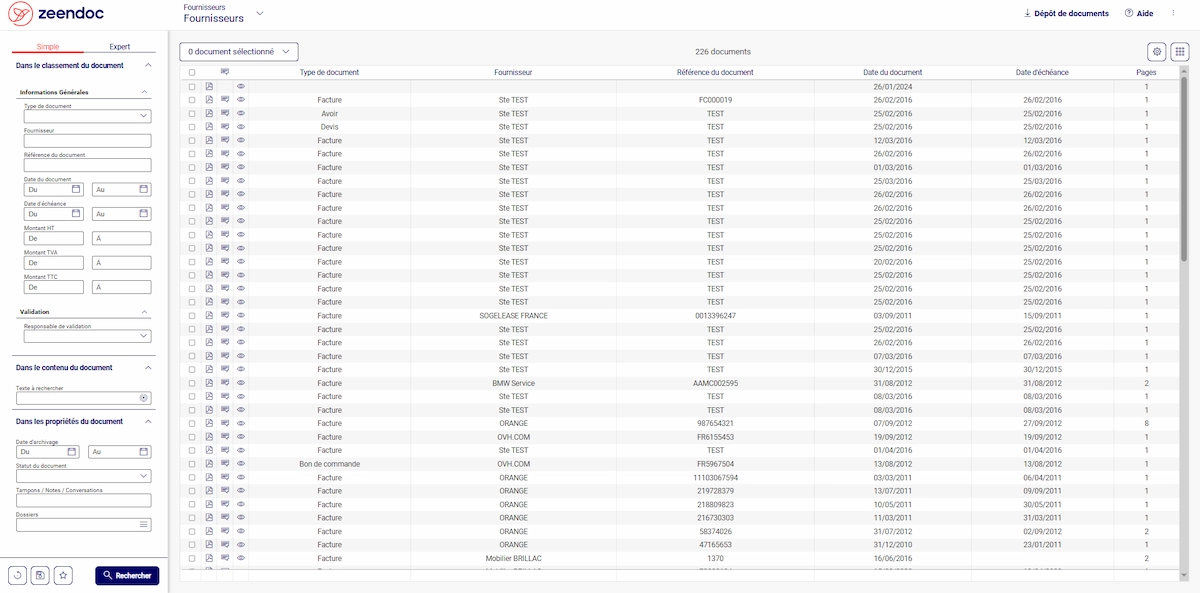This screenshot has height=593, width=1200.
Task: Tick checkbox for the 26/01/2024 row
Action: [x=192, y=87]
